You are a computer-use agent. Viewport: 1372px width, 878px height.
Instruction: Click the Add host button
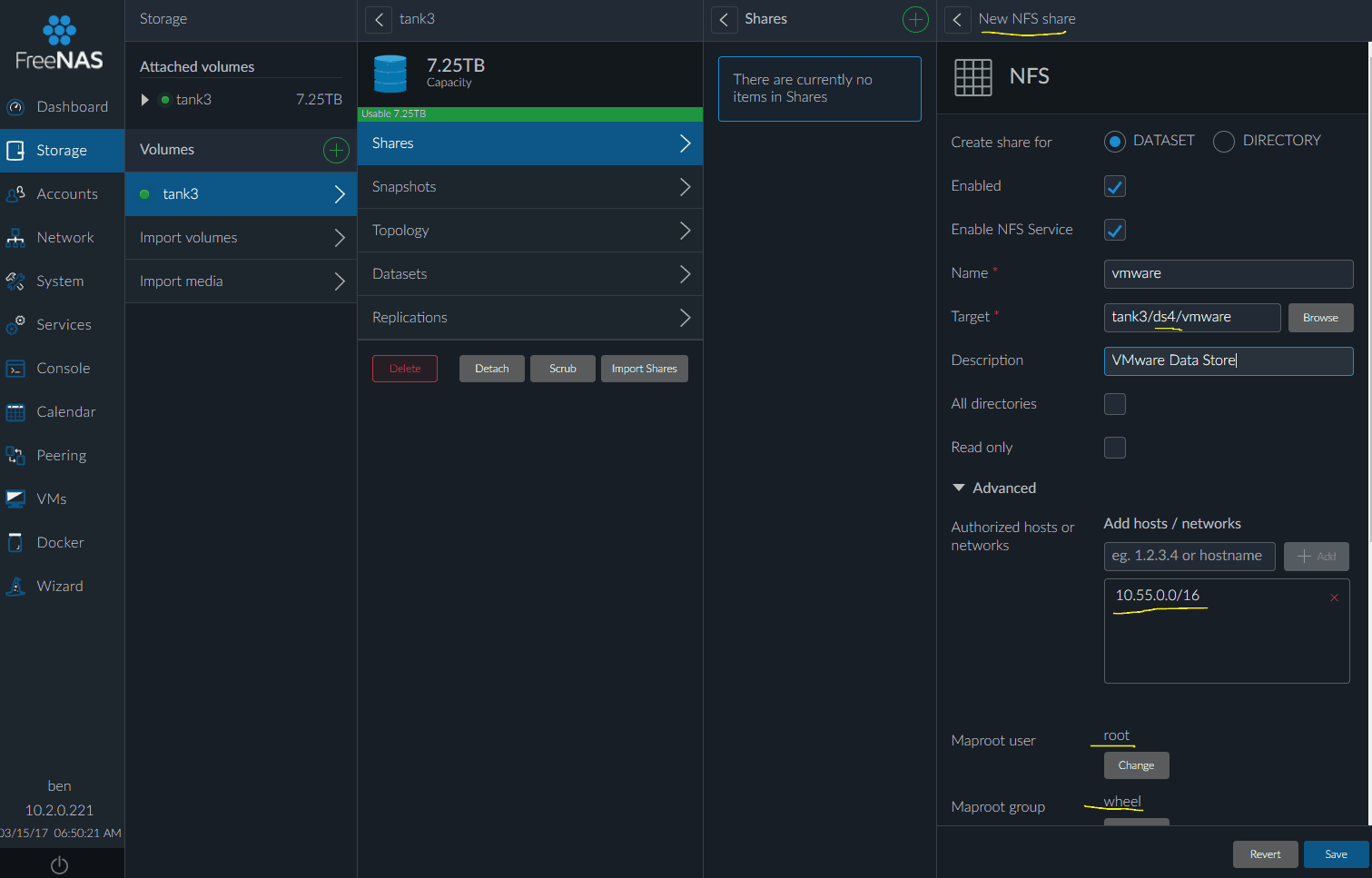[x=1317, y=557]
